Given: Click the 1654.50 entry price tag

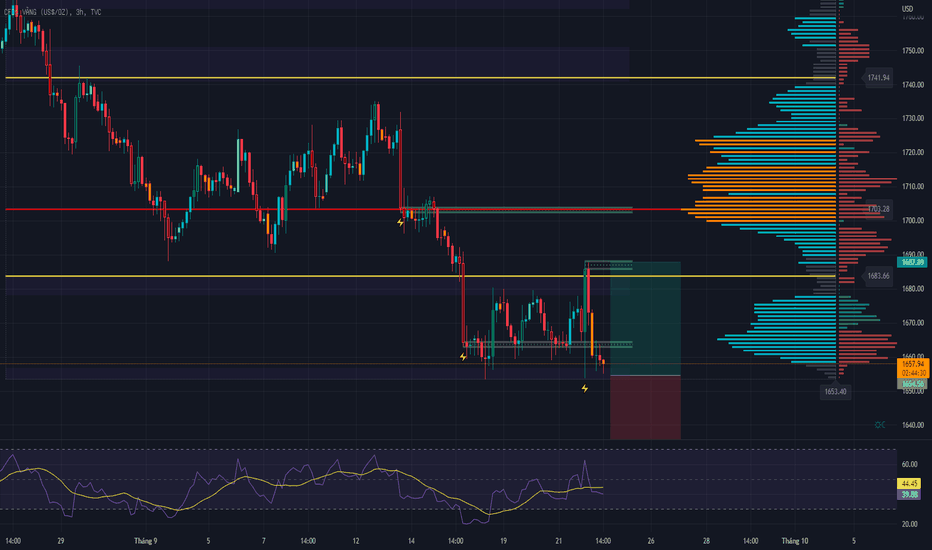Looking at the screenshot, I should [912, 384].
